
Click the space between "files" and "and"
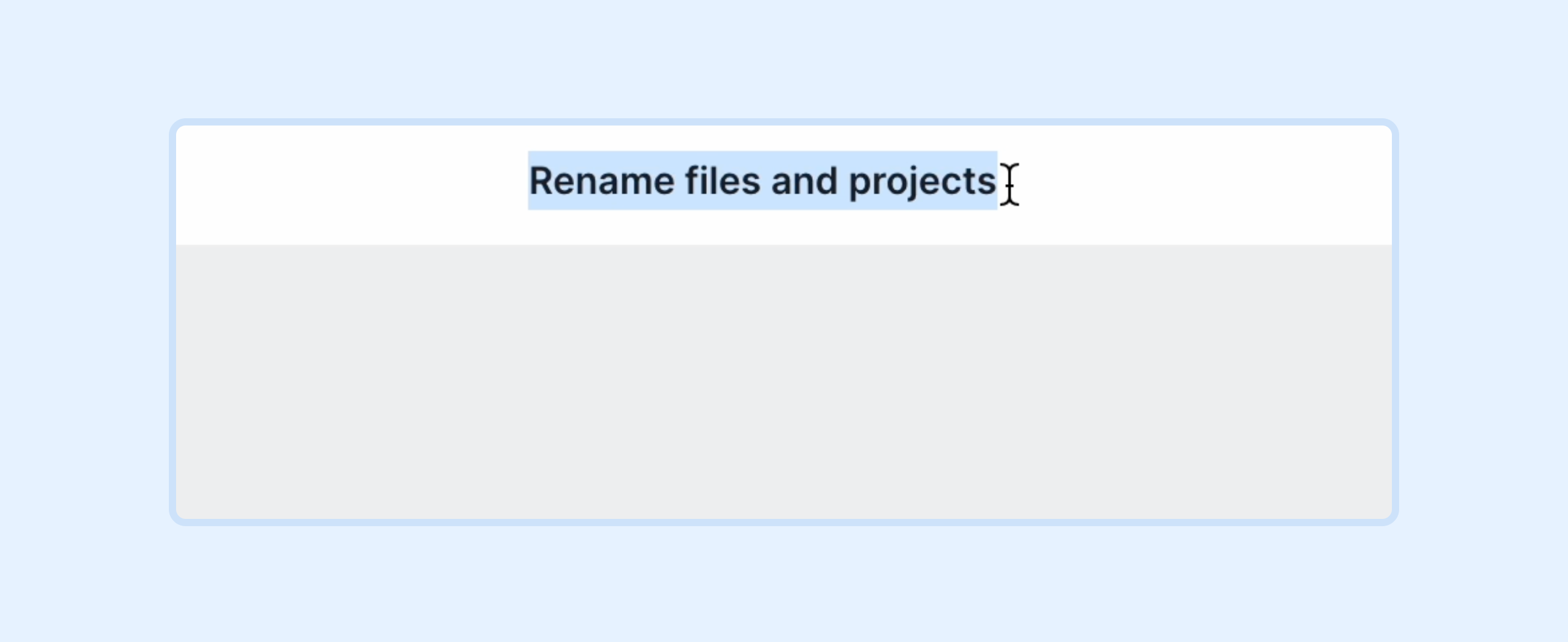766,181
